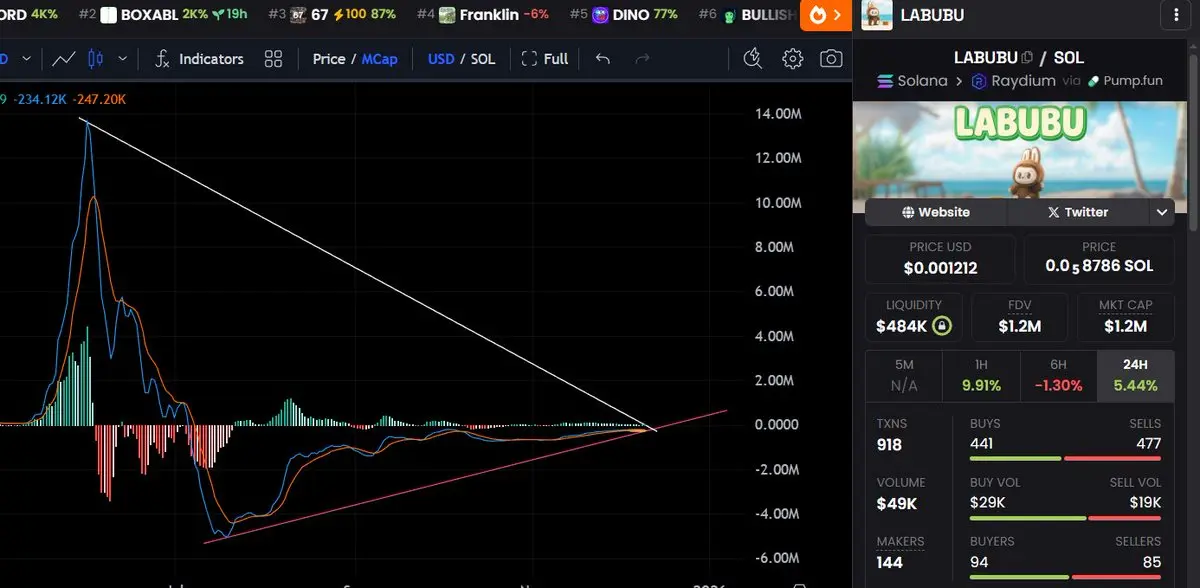Select the candlestick chart type icon

96,59
